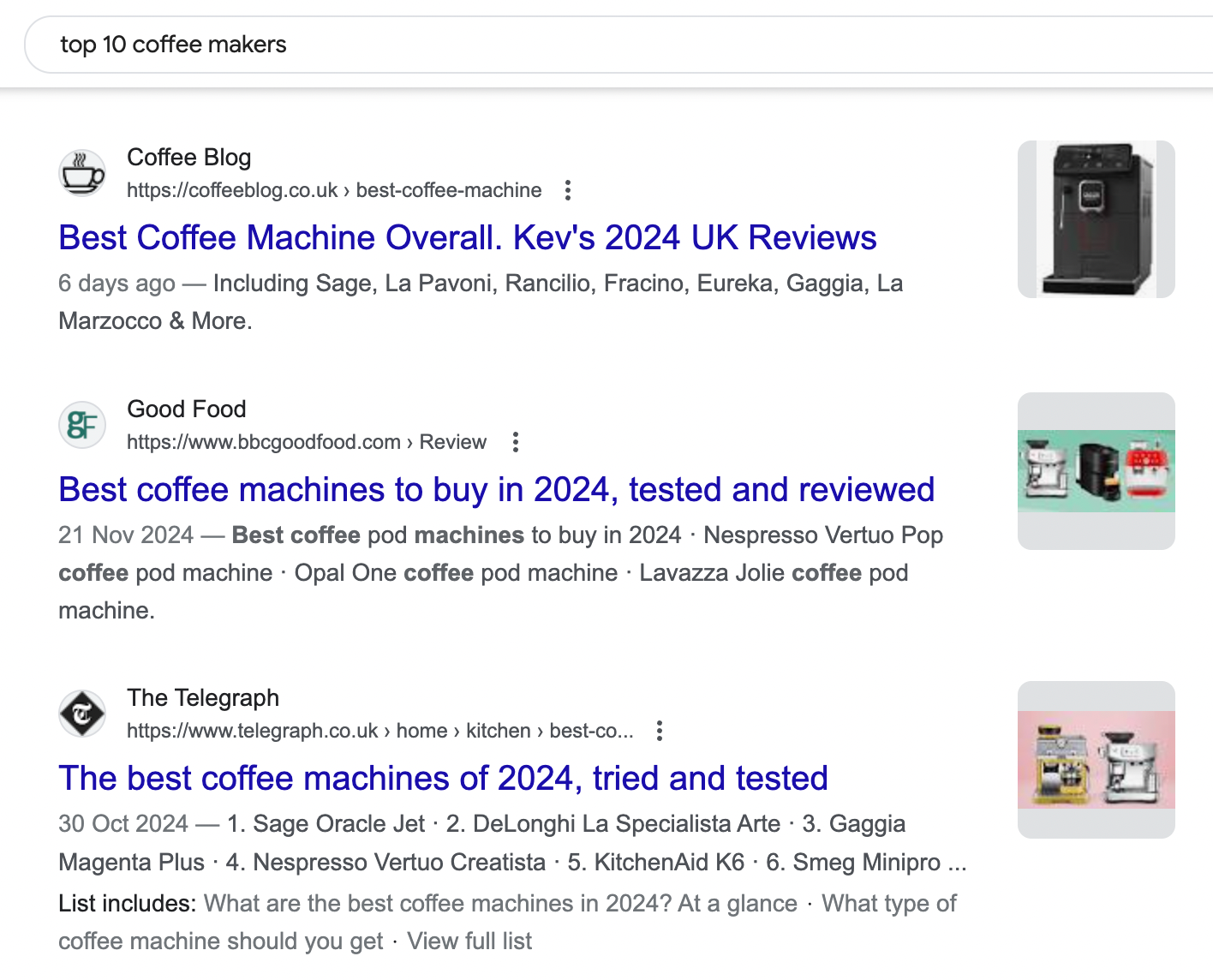
Task: Open the three-dot menu beside the Good Food result
Action: pyautogui.click(x=515, y=442)
